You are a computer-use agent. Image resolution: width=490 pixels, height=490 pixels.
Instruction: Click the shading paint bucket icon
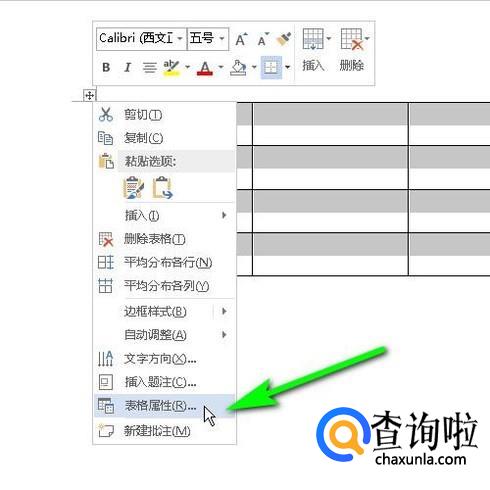pyautogui.click(x=238, y=68)
